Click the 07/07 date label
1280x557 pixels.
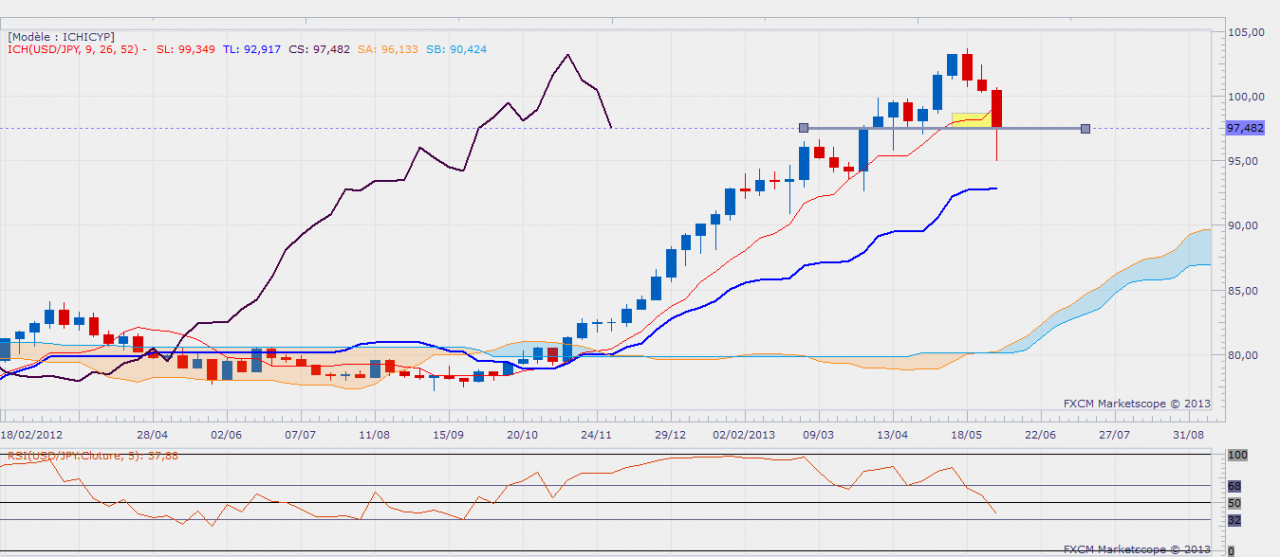[301, 435]
